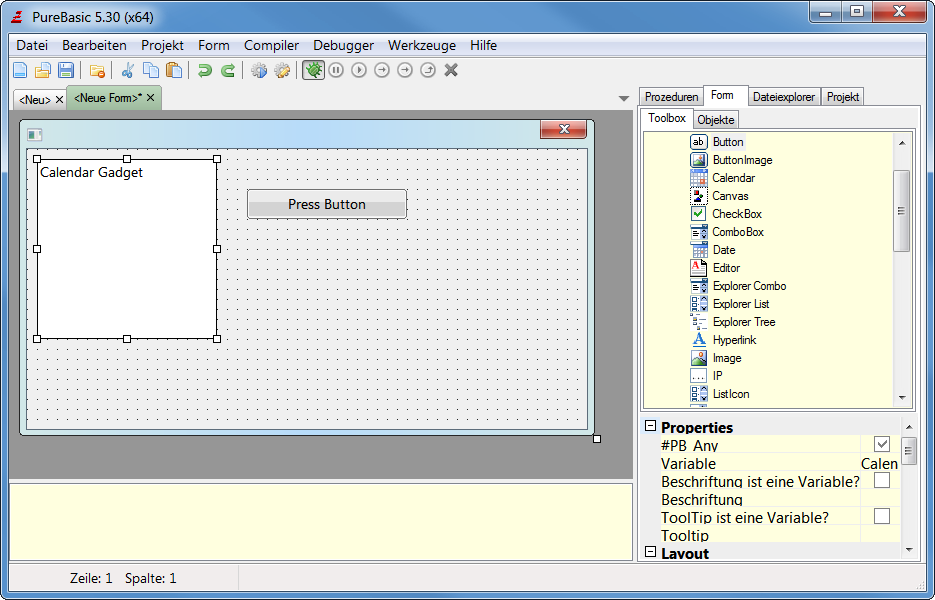935x600 pixels.
Task: Click the 'Press Button' gadget on the form
Action: (327, 204)
